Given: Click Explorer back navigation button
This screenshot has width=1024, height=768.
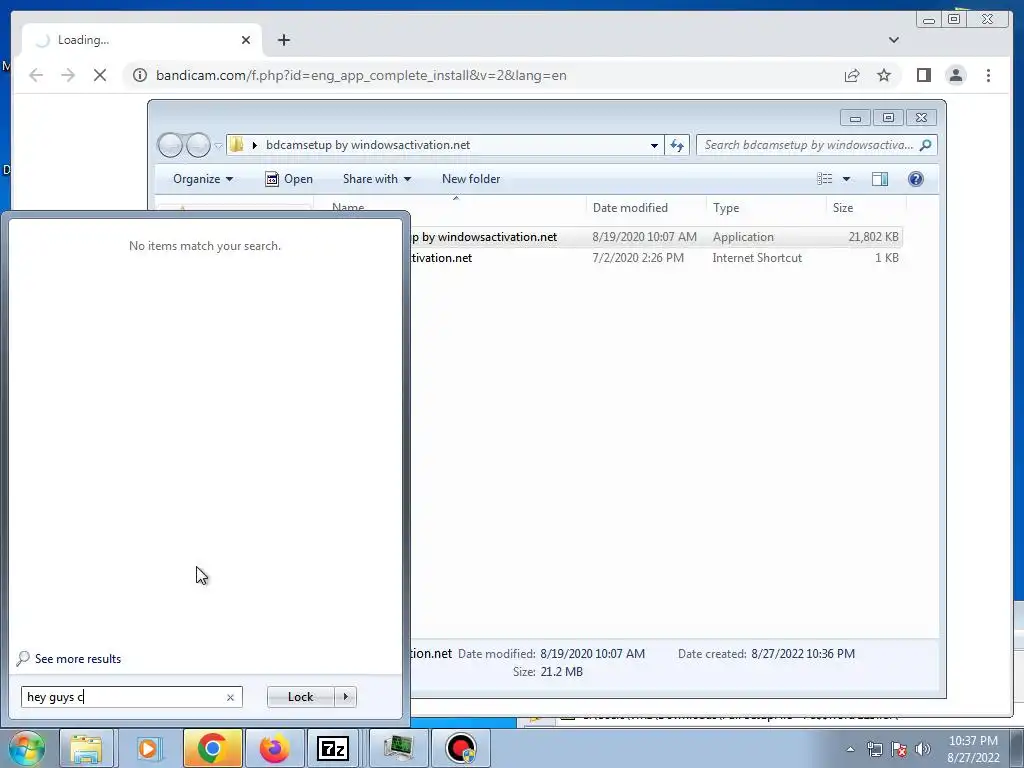Looking at the screenshot, I should pos(170,145).
